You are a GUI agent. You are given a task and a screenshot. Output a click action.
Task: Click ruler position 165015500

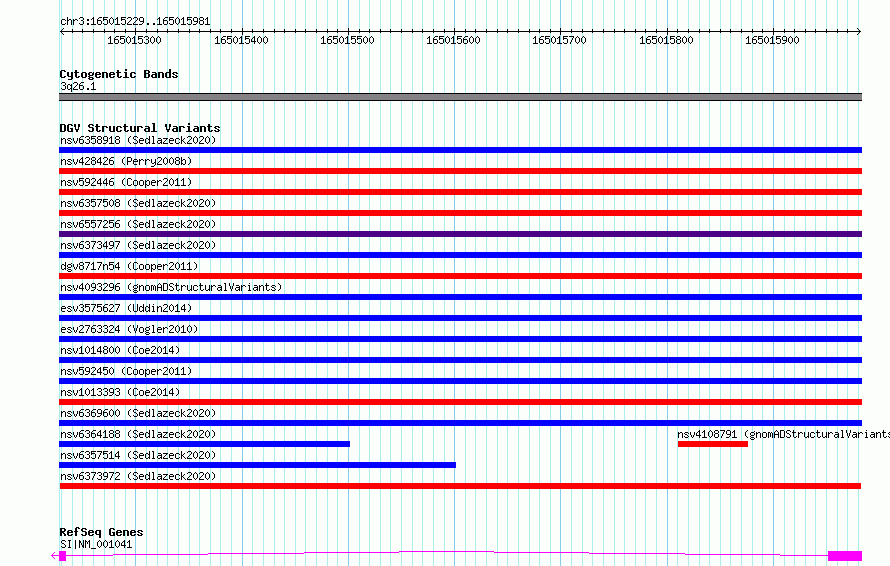coord(347,40)
